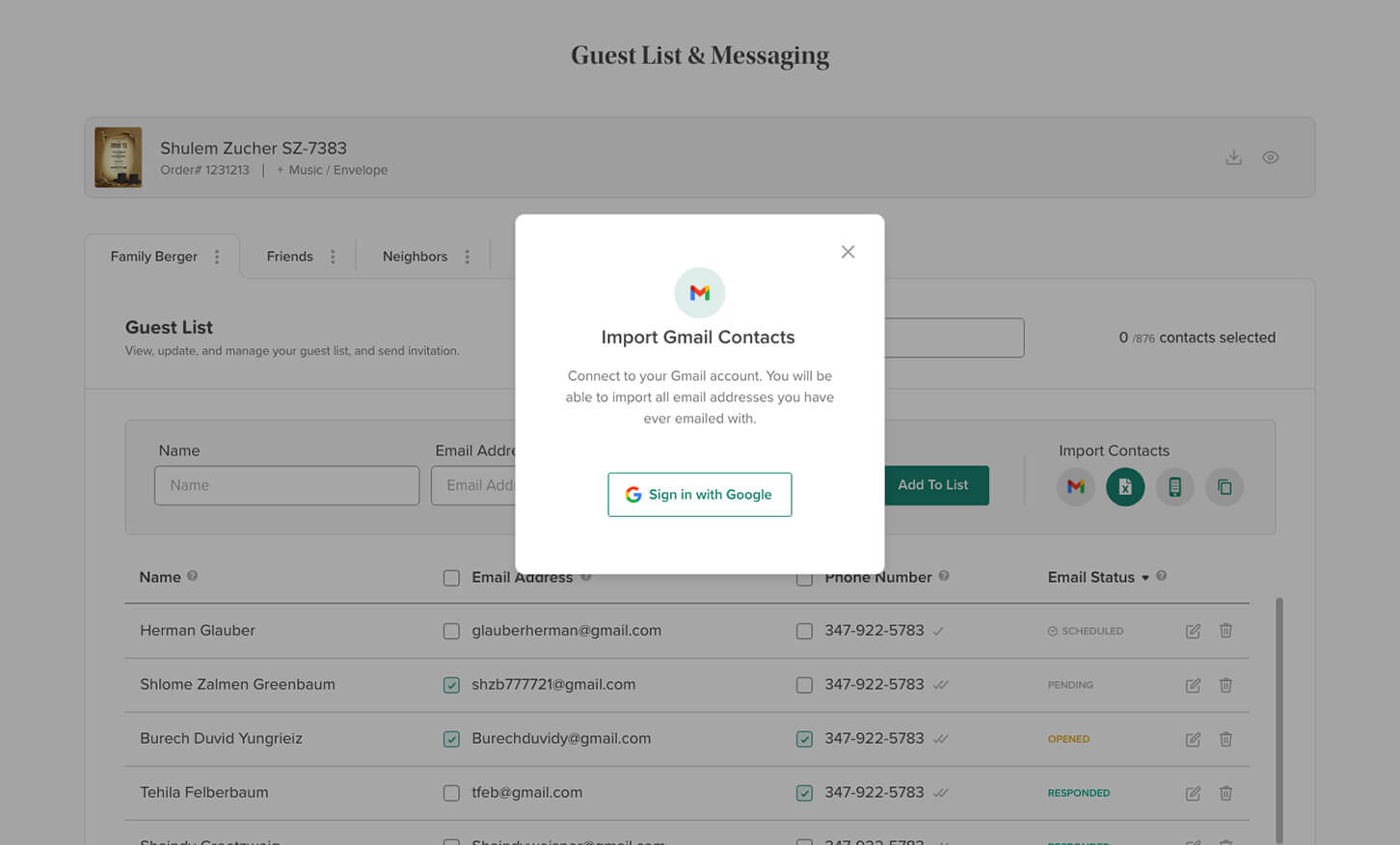Click the name Tehila Felberbaum
Viewport: 1400px width, 845px height.
(204, 793)
